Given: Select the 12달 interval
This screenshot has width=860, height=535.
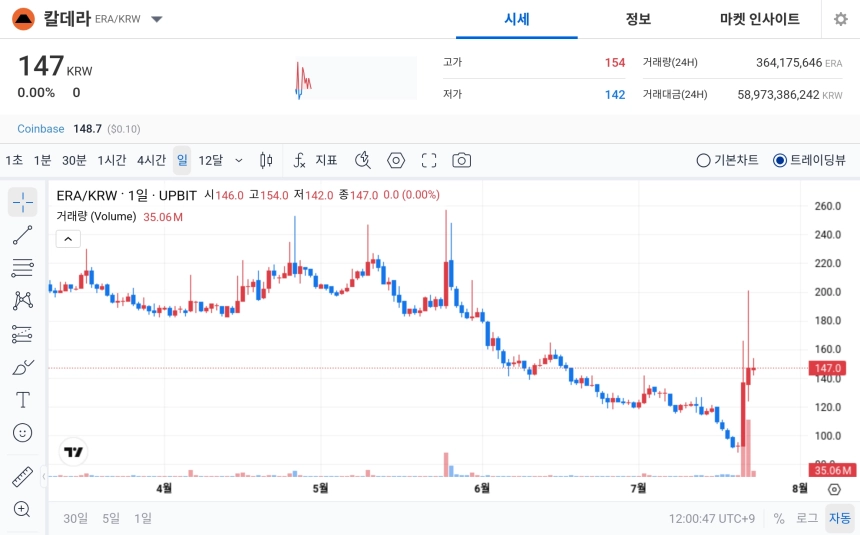Looking at the screenshot, I should point(211,160).
